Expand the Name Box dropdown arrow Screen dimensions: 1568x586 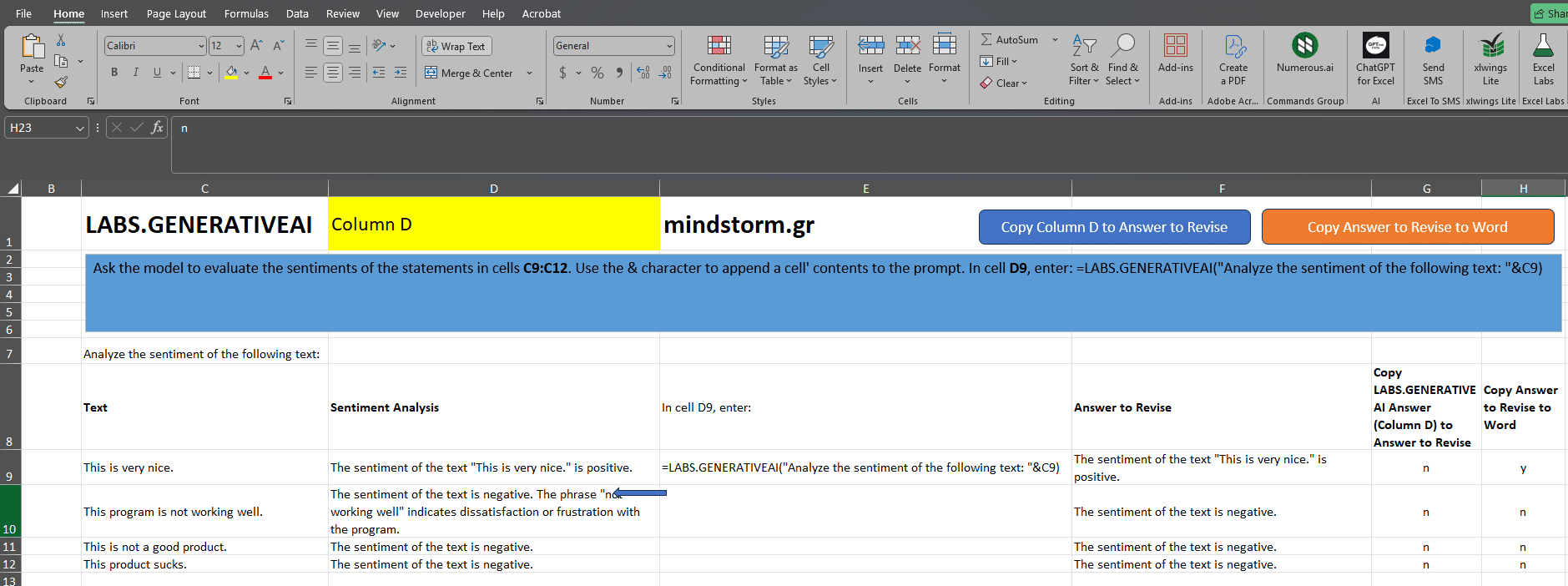(x=80, y=128)
